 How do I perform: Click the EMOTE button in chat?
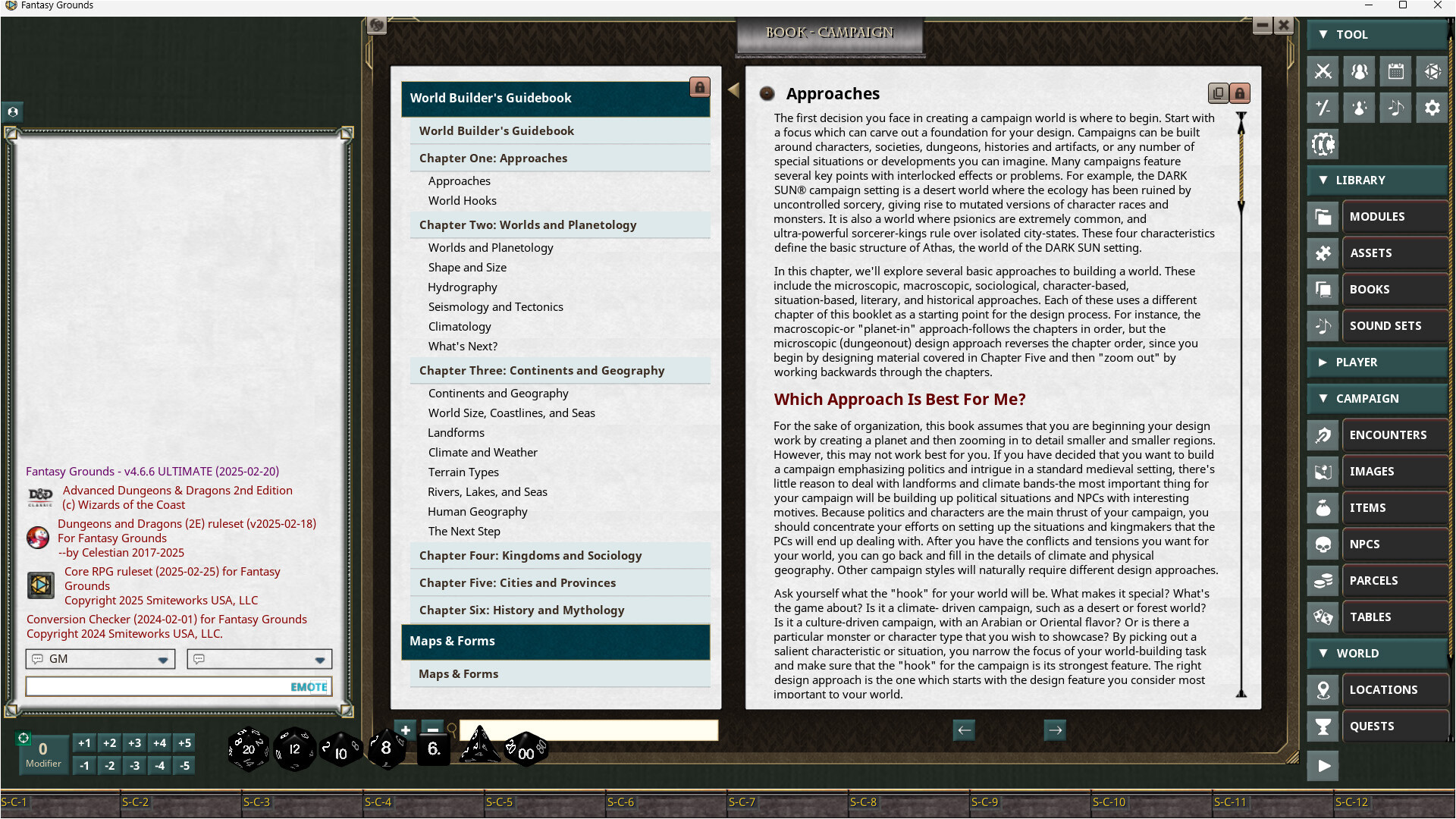307,686
